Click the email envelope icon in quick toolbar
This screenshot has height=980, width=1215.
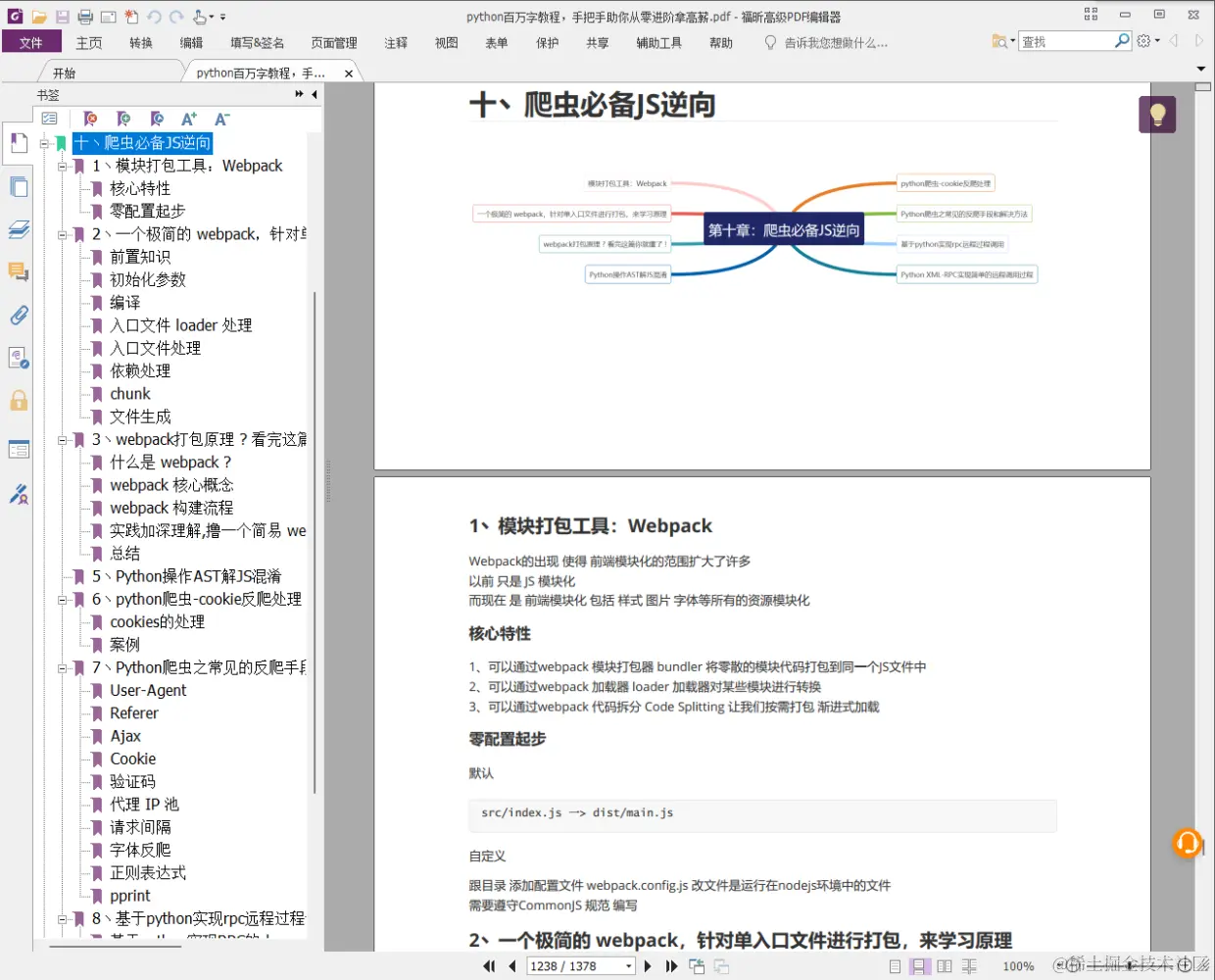[x=108, y=17]
